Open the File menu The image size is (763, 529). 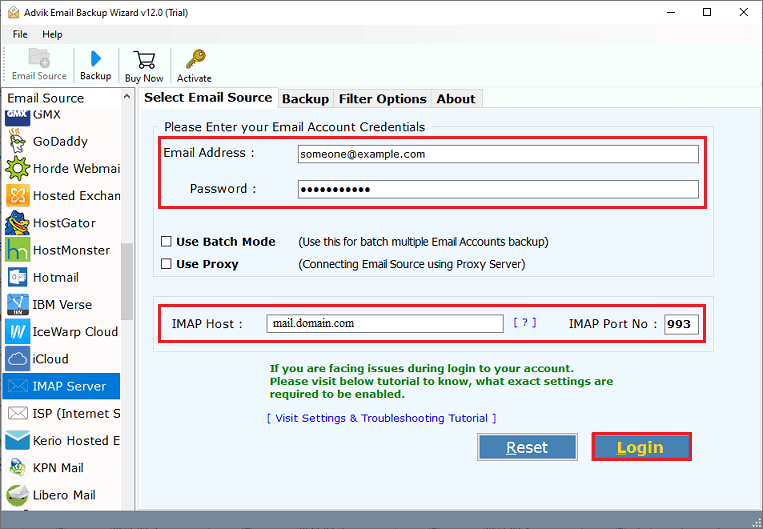click(x=20, y=34)
